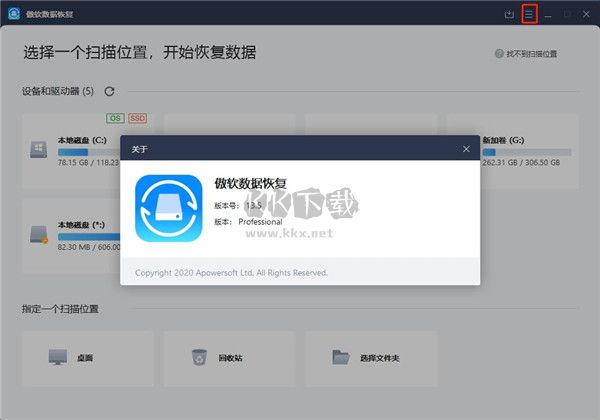Open the 找不到扫描位置 help link
Viewport: 600px width, 420px height.
point(532,53)
